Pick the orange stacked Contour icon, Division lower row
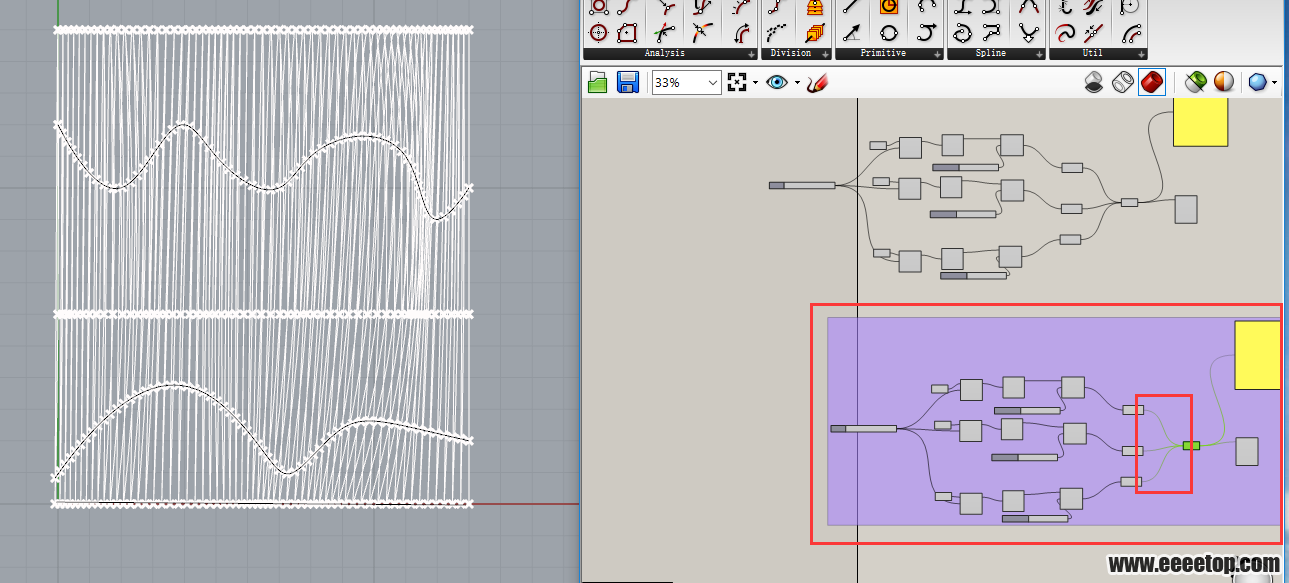 point(815,33)
